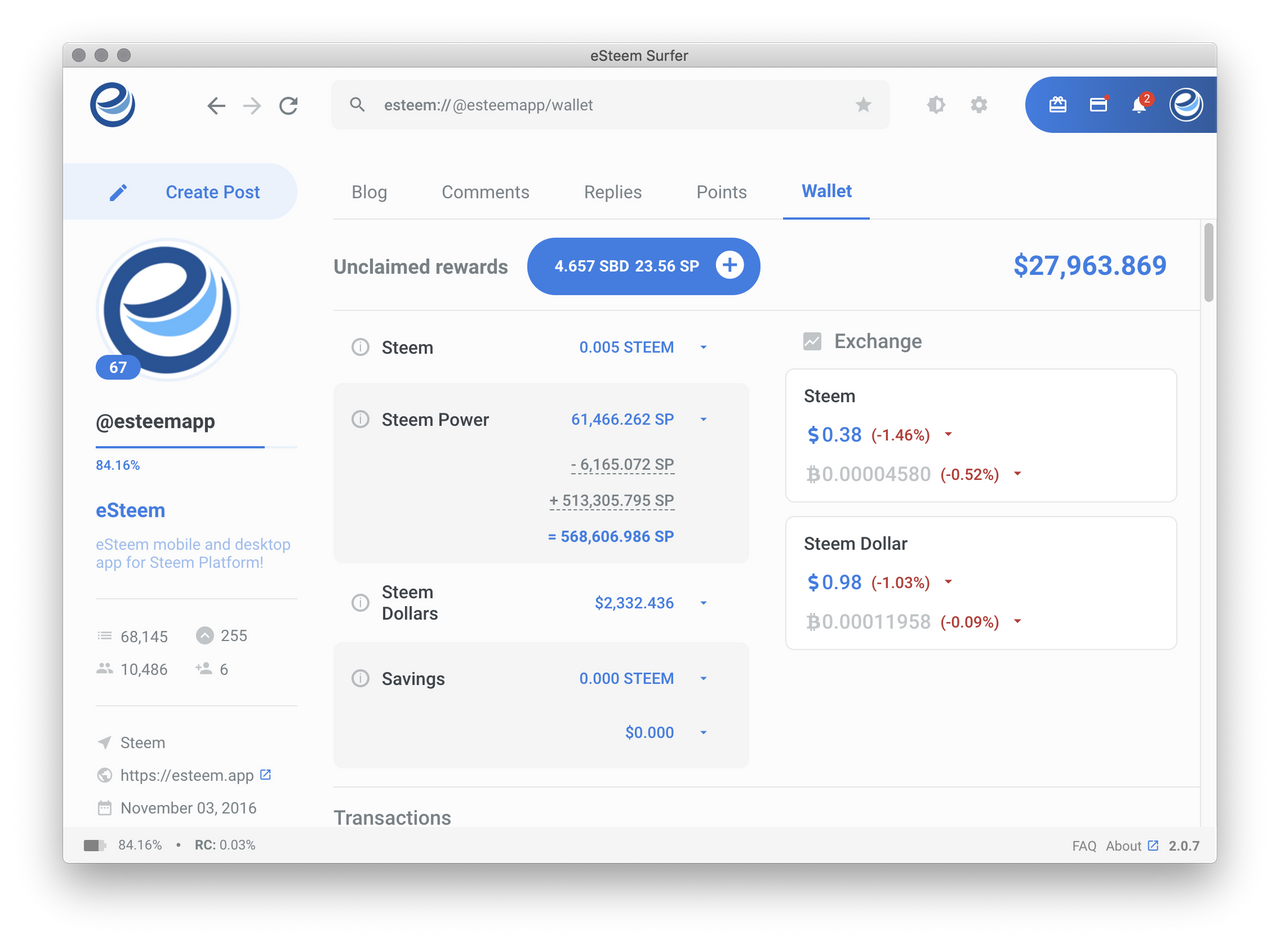This screenshot has height=946, width=1280.
Task: Click the large esteemapp profile avatar
Action: point(167,310)
